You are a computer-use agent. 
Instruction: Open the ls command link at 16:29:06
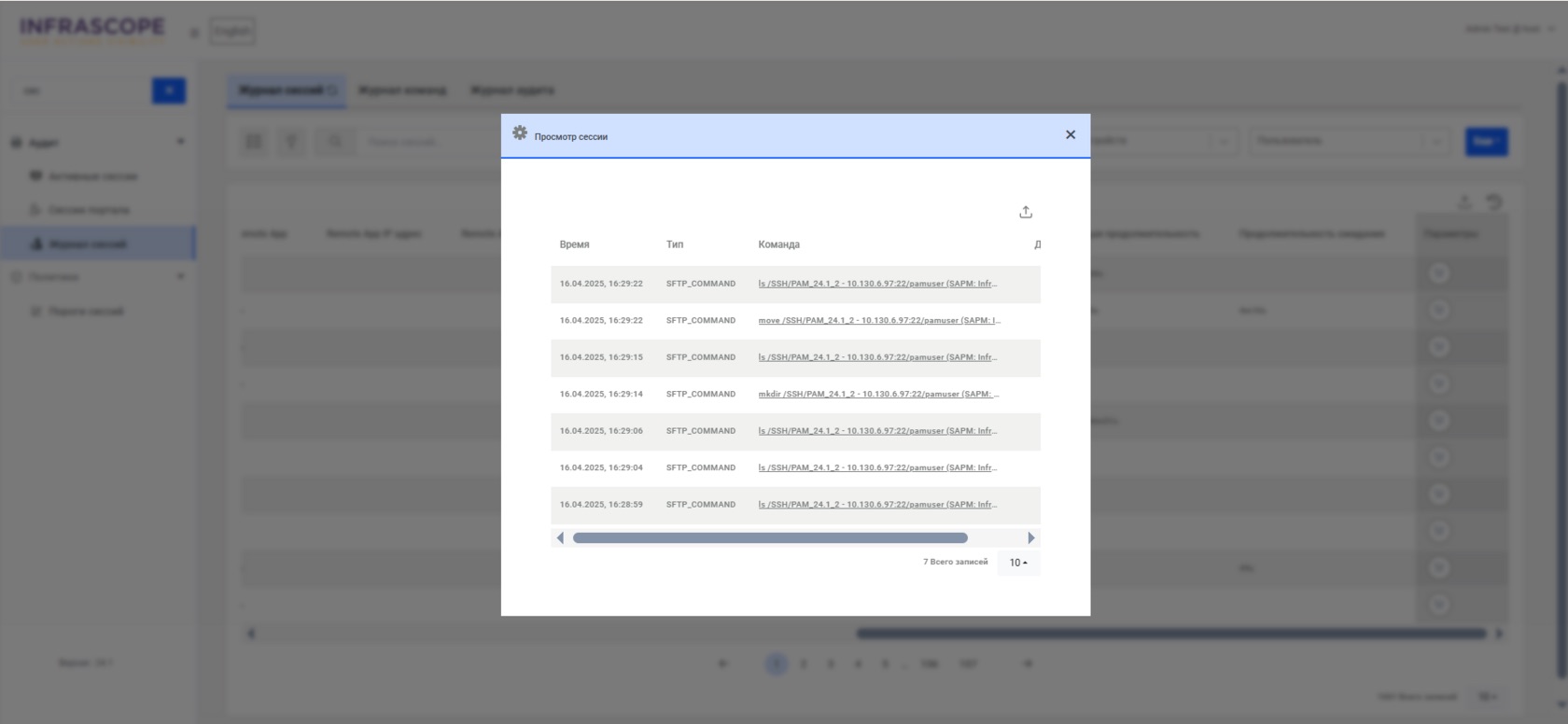click(877, 431)
